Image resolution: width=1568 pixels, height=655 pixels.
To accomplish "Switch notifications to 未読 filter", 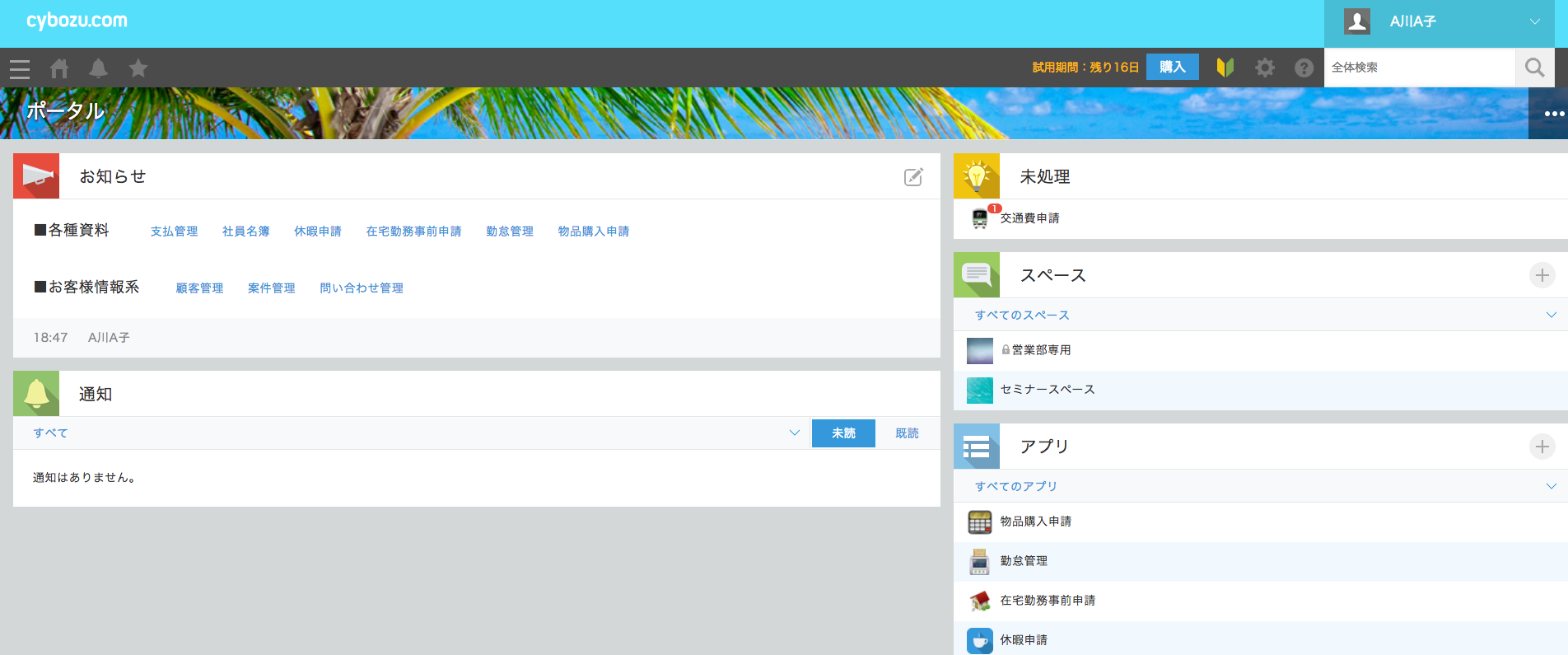I will tap(843, 433).
